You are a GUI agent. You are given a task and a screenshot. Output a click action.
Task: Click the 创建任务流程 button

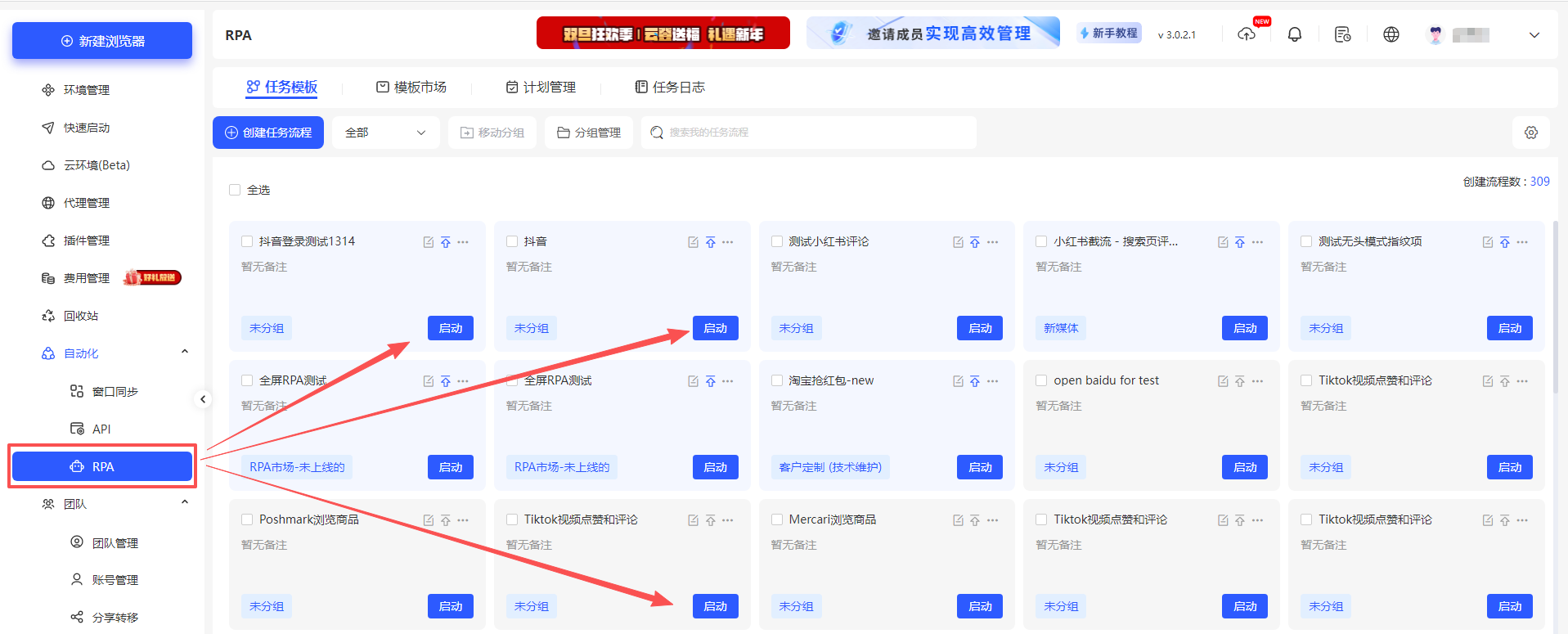point(268,133)
